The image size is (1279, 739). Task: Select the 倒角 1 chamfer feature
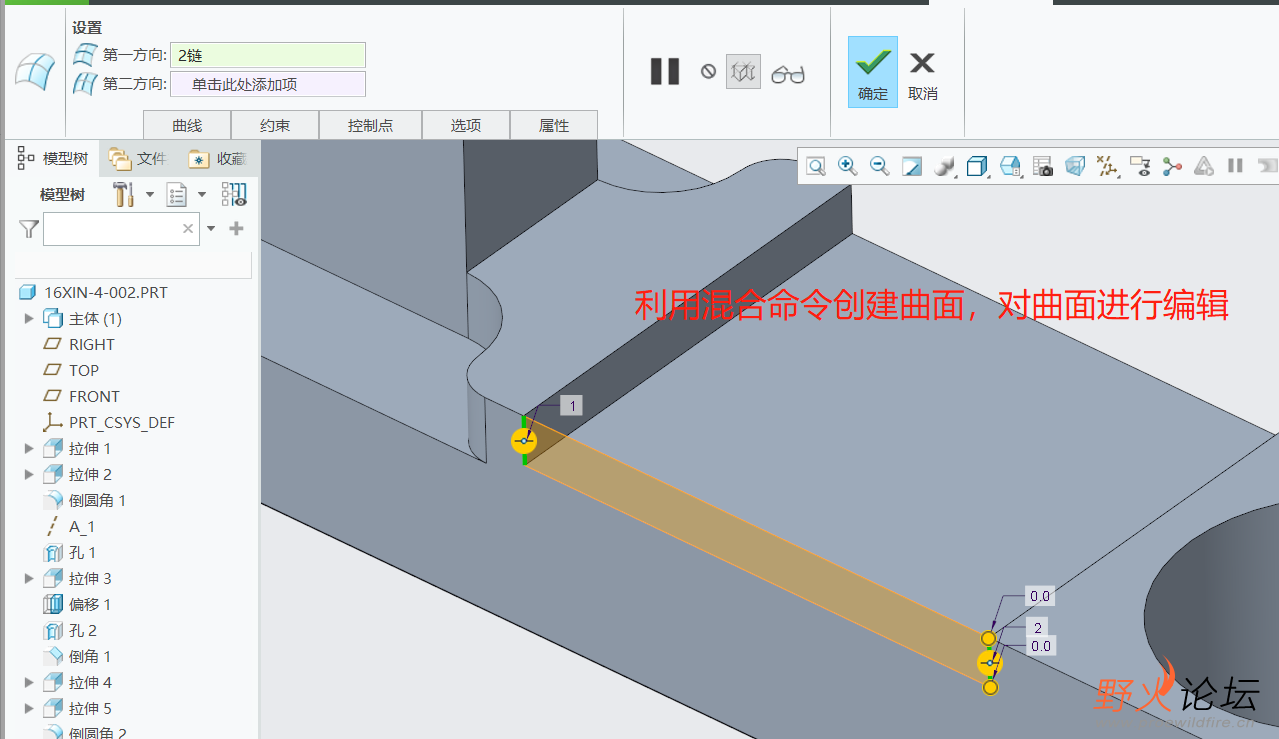pos(90,656)
